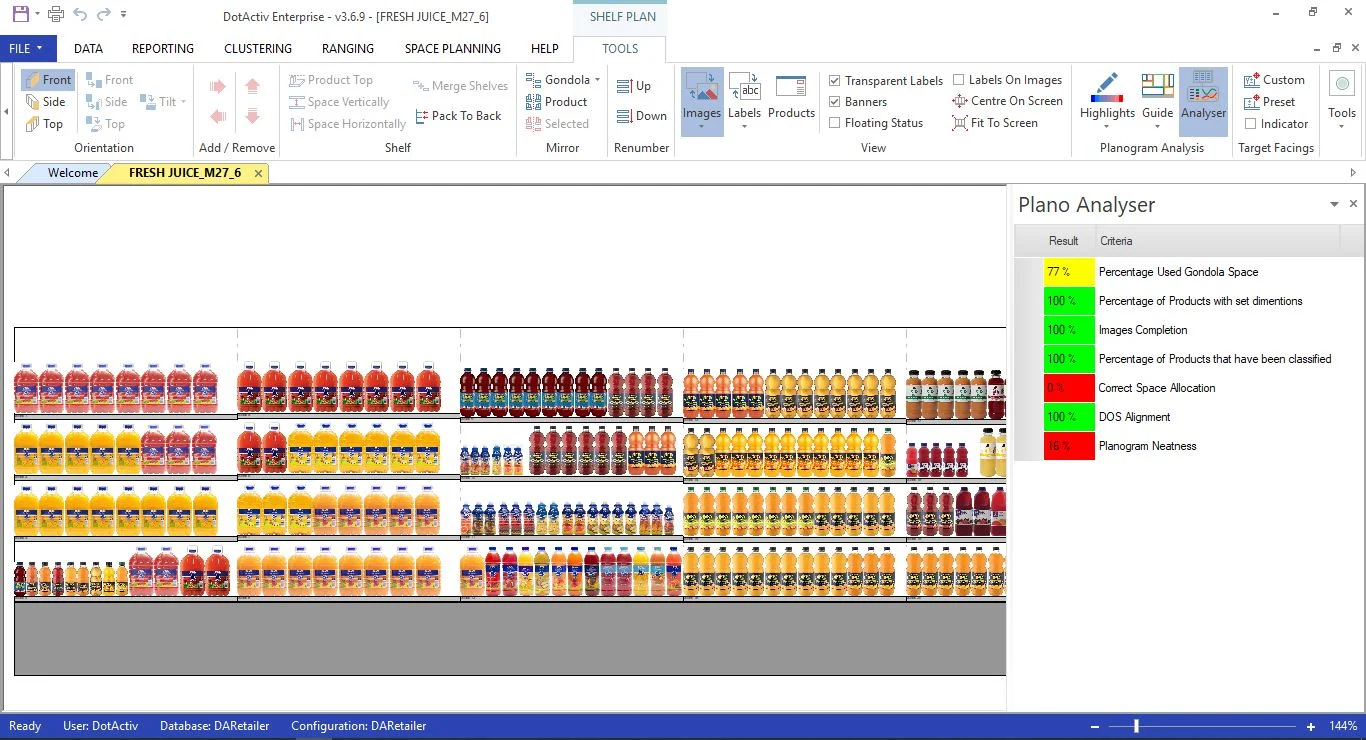The image size is (1366, 740).
Task: Open the Labels dropdown arrow
Action: 744,126
